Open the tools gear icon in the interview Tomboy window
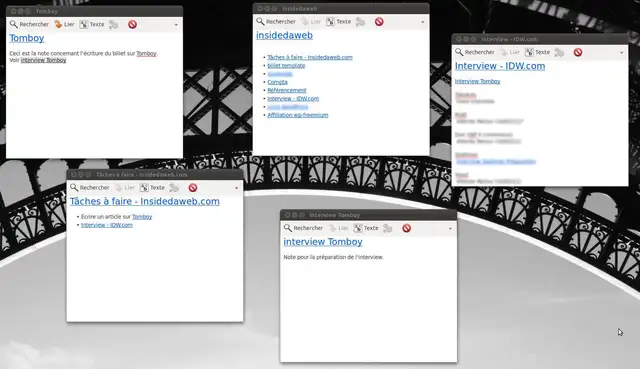 [x=388, y=228]
